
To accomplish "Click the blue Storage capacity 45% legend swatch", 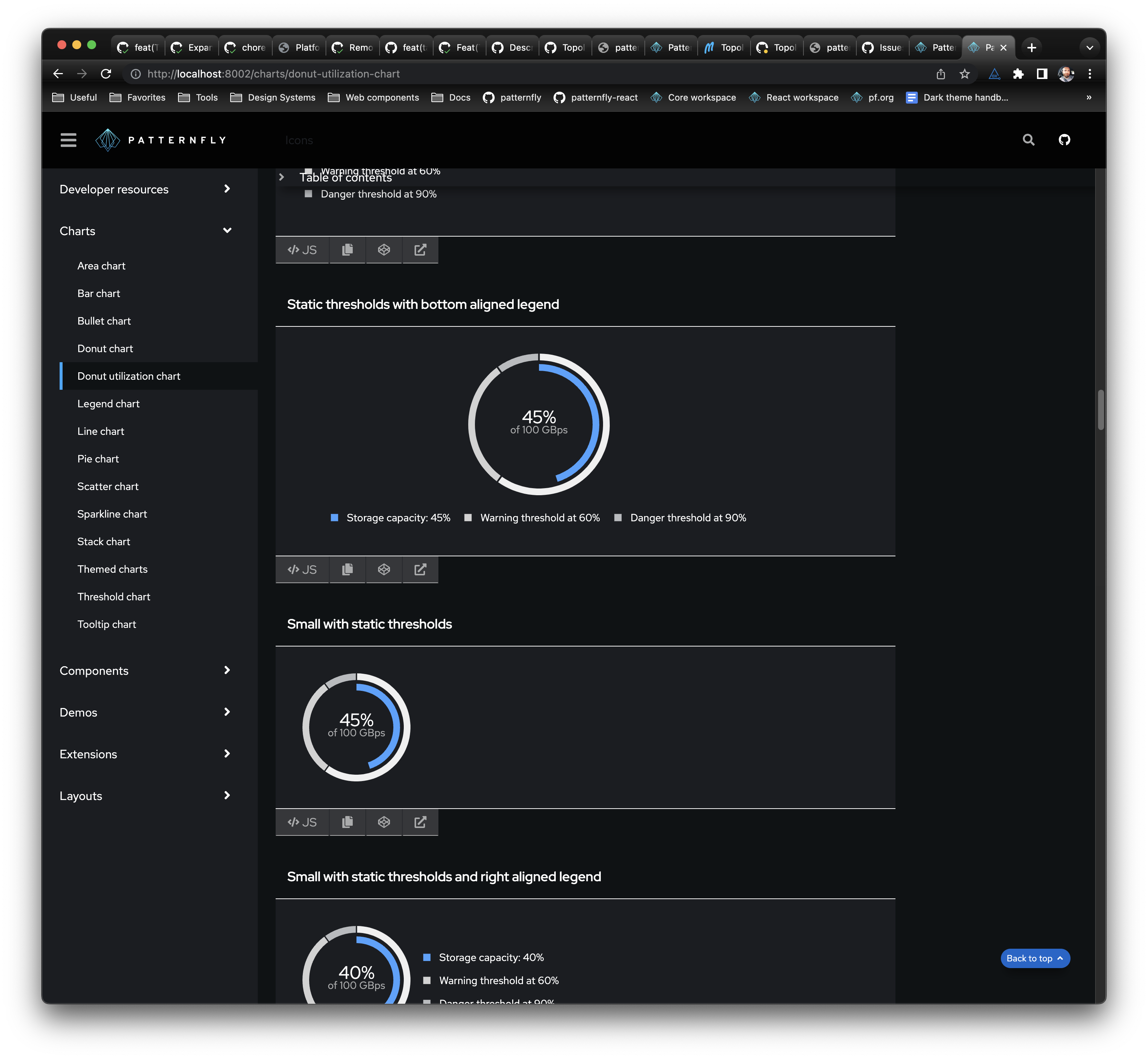I will point(334,518).
